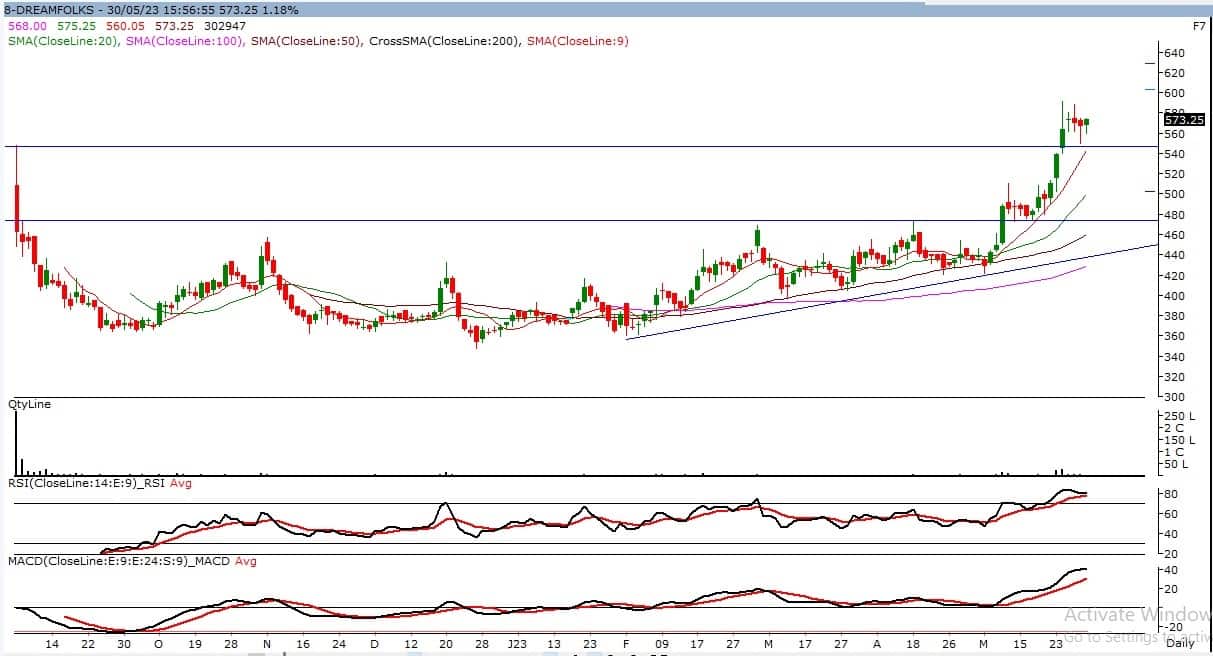Select the SMA(CloseLine:100) indicator label
Image resolution: width=1213 pixels, height=656 pixels.
[184, 41]
